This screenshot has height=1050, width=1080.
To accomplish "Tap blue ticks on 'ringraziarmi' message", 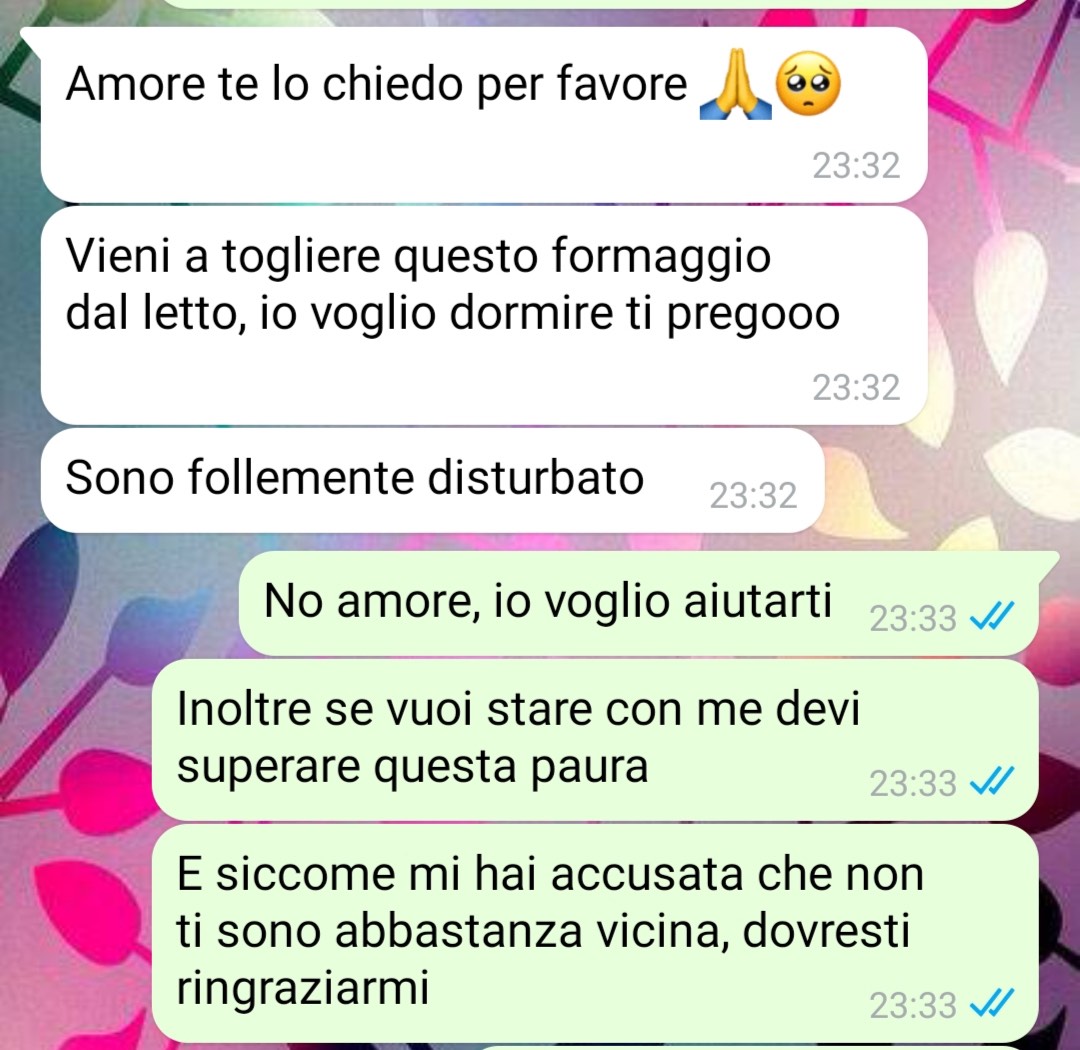I will point(992,1003).
